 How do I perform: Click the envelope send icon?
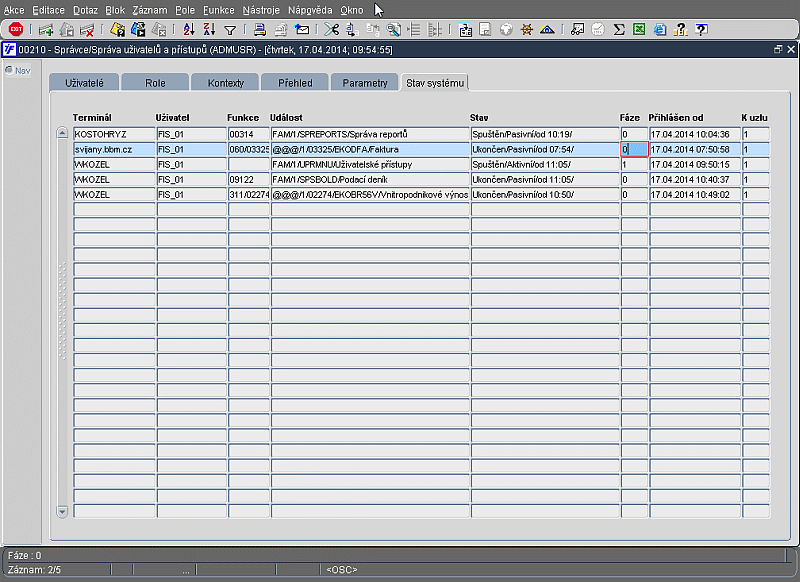pyautogui.click(x=302, y=30)
